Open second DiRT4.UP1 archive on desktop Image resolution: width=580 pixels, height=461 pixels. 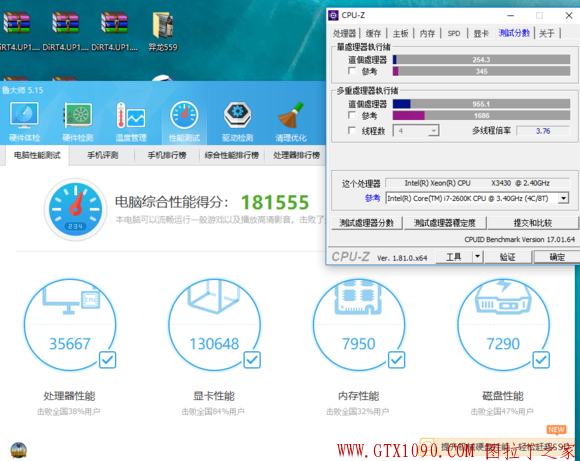click(x=65, y=31)
